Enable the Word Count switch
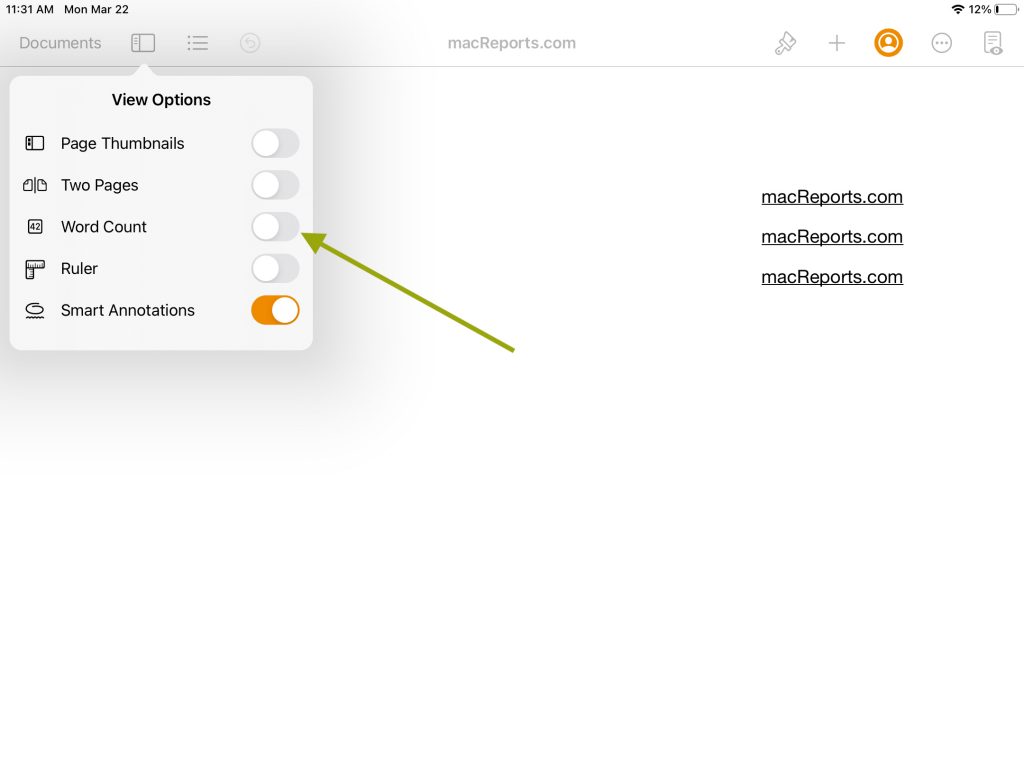 click(275, 227)
